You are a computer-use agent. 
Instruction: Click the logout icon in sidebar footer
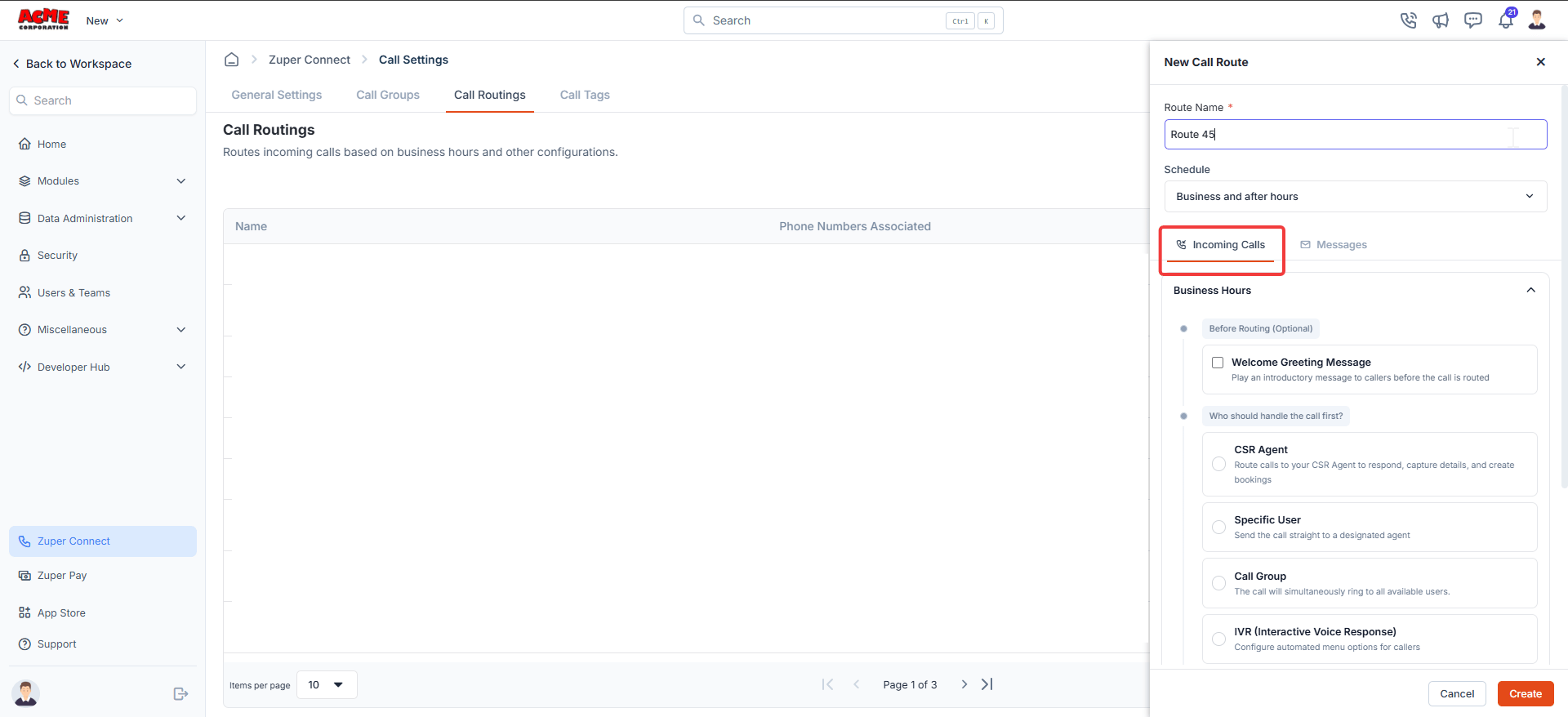coord(180,694)
